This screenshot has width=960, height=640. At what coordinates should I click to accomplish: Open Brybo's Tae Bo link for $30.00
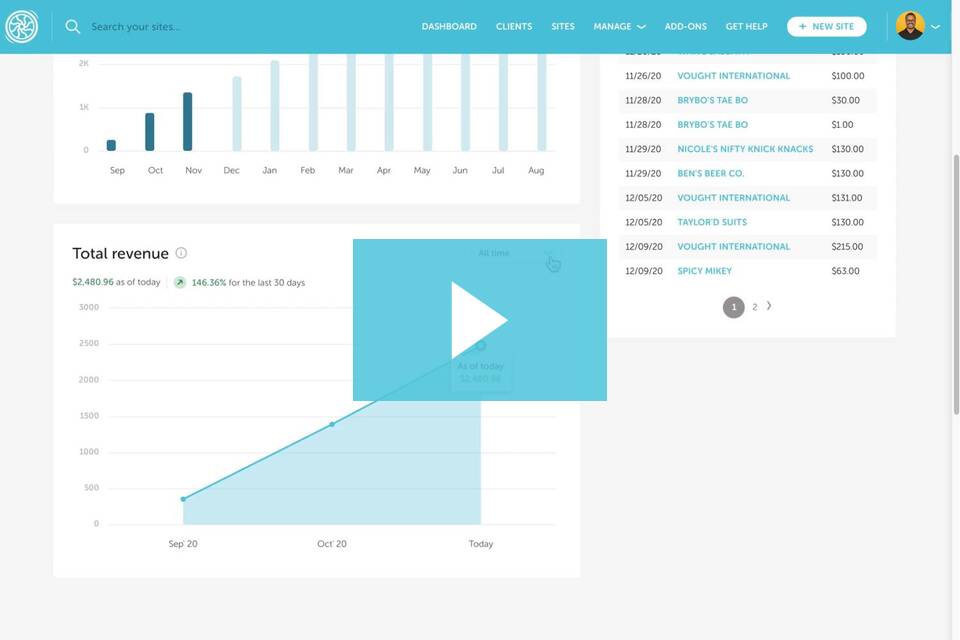[x=713, y=100]
